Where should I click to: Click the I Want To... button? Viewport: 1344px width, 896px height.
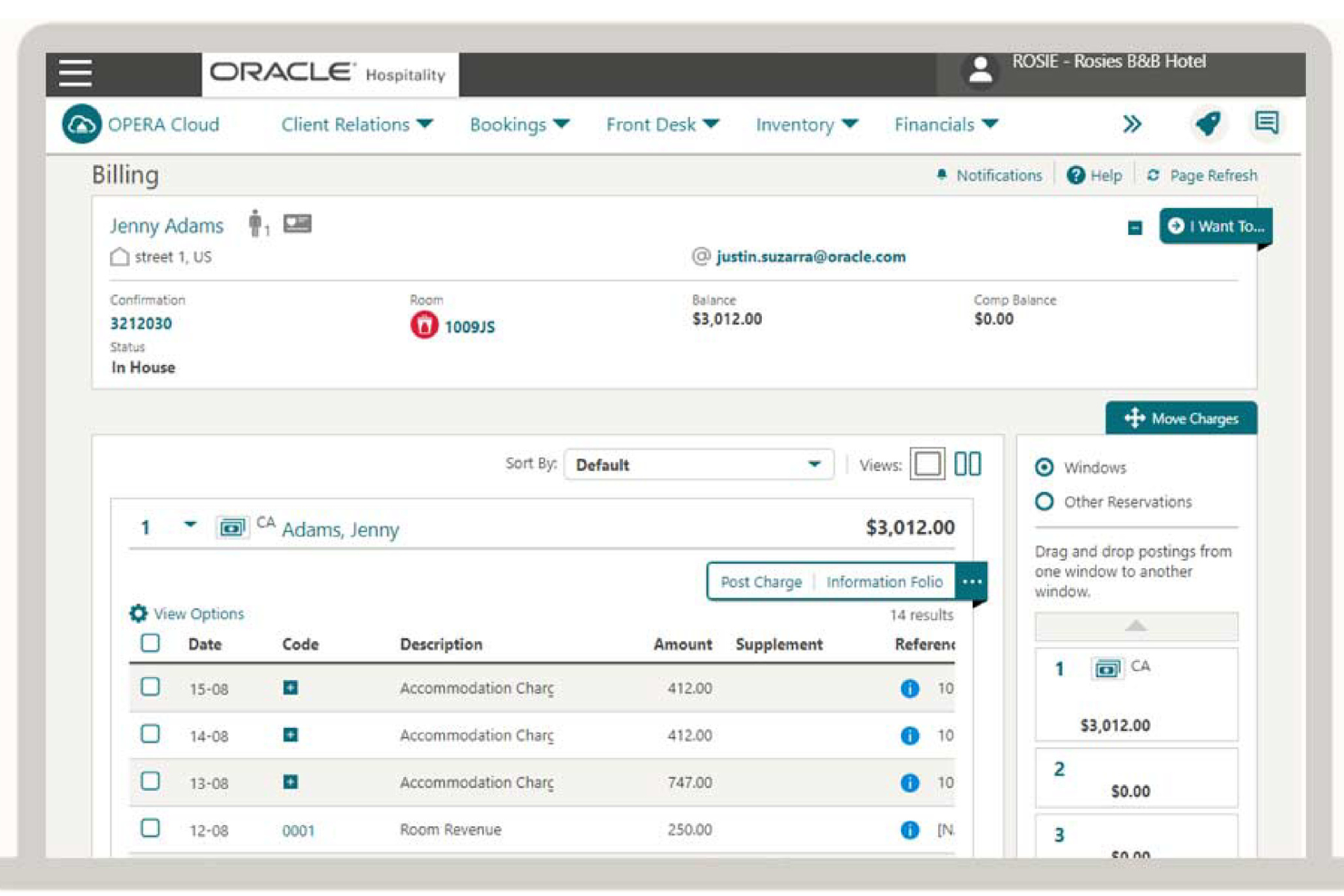point(1215,226)
